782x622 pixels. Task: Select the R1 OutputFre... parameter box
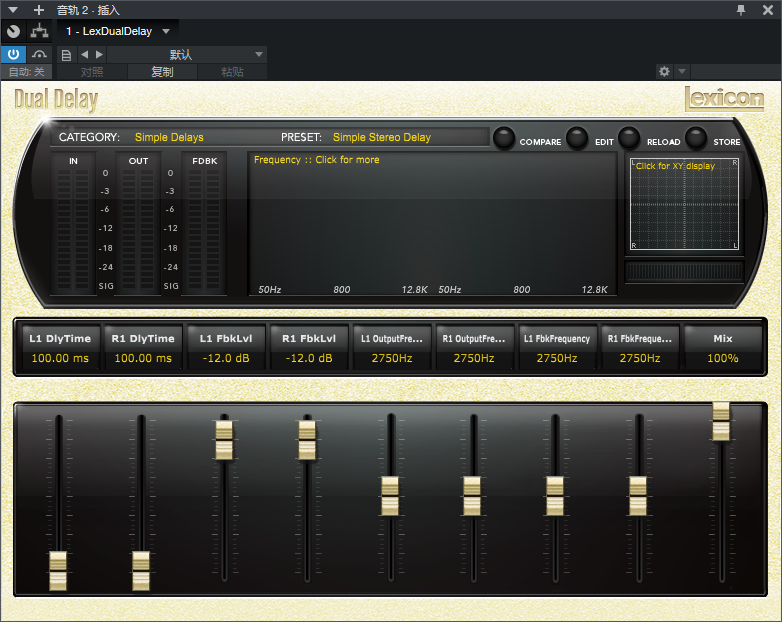tap(474, 348)
